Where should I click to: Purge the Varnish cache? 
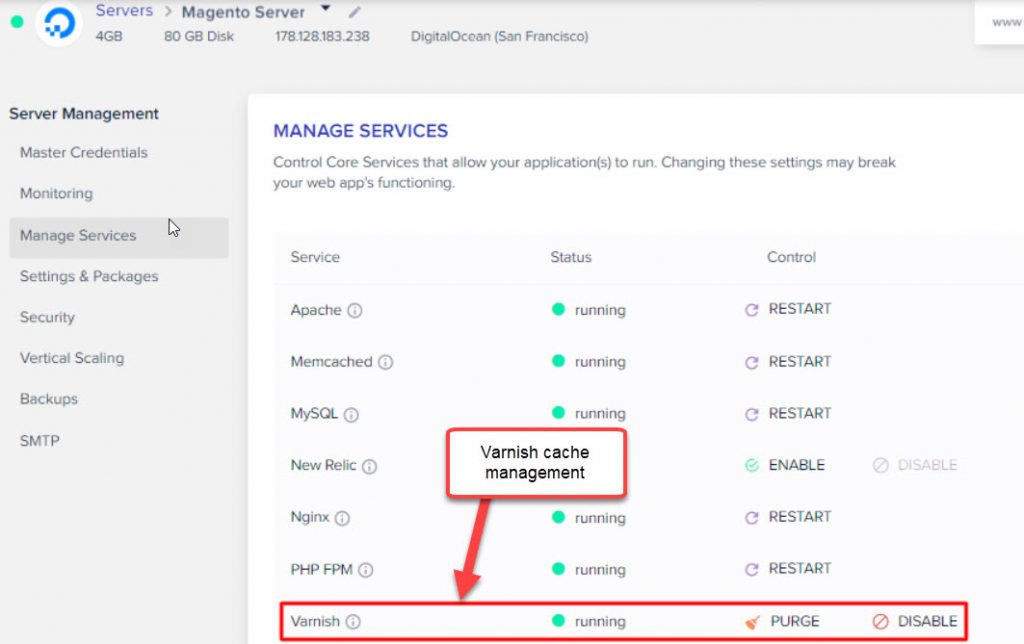click(782, 621)
